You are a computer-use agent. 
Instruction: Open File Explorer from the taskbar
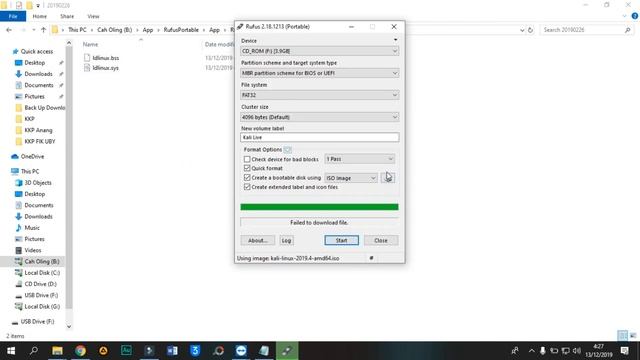tap(57, 351)
